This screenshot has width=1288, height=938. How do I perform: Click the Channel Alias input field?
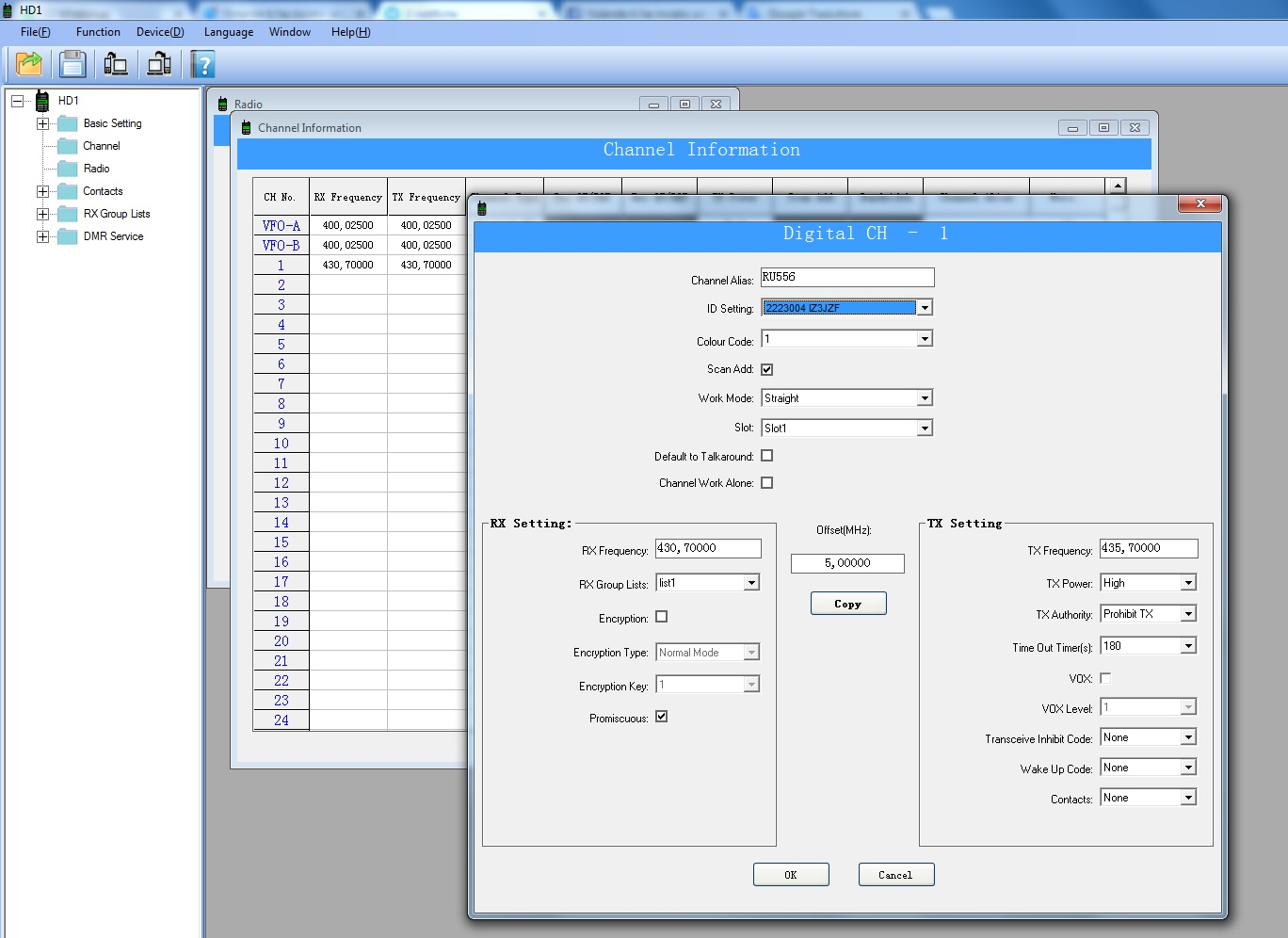[847, 277]
